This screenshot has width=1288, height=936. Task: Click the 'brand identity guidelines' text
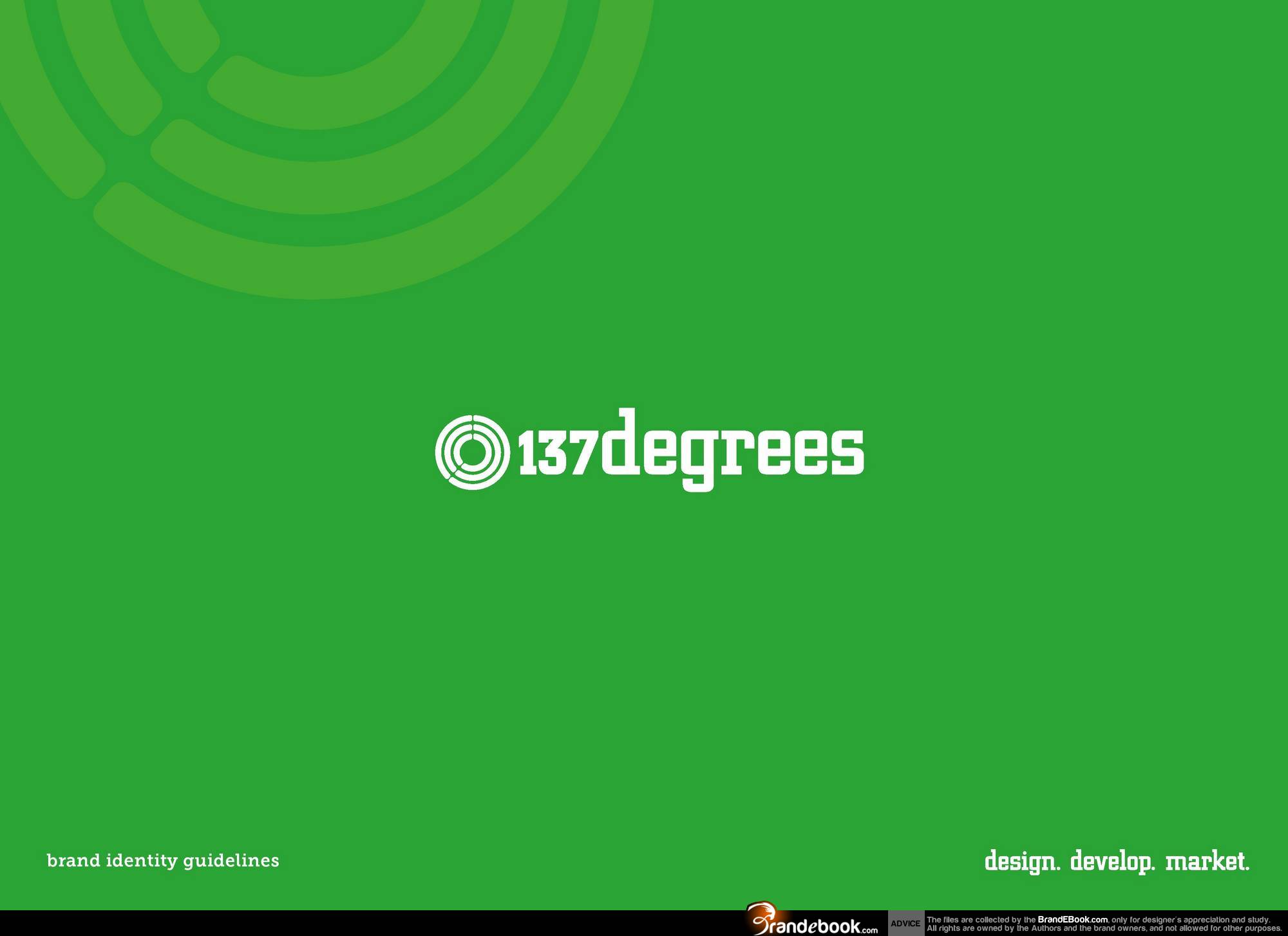coord(163,861)
